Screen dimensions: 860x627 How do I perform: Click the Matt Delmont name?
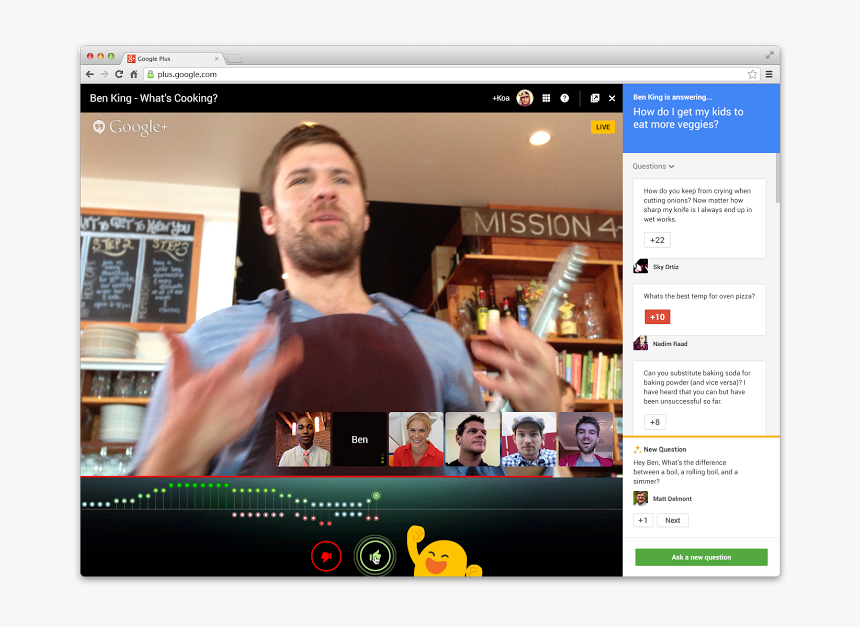[672, 499]
